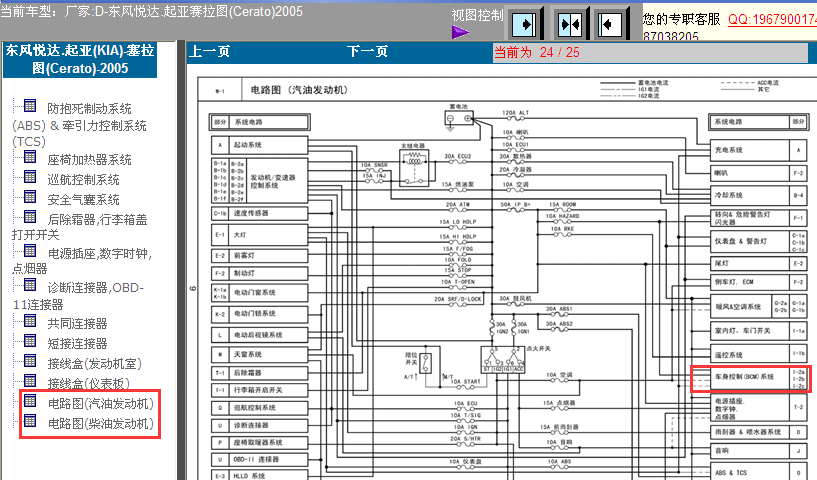This screenshot has height=480, width=817.
Task: Click the 冷却系统 box on the right
Action: click(759, 195)
